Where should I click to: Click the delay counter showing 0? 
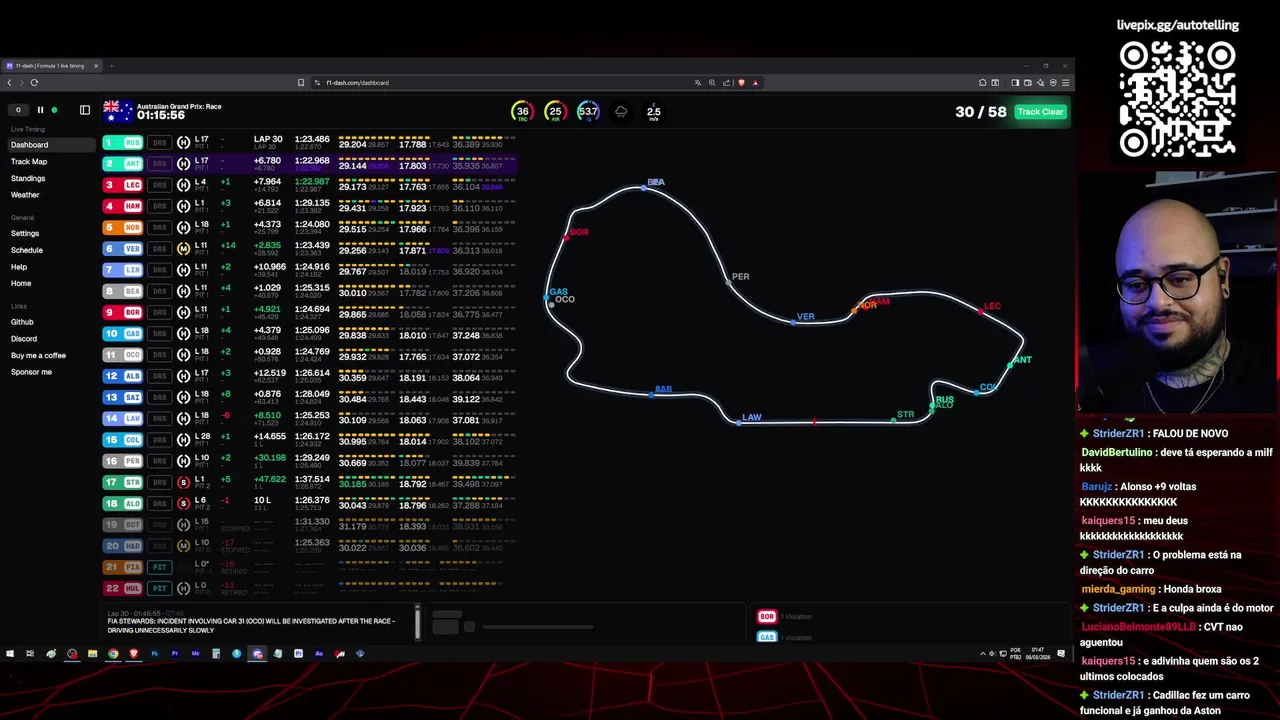pyautogui.click(x=18, y=110)
